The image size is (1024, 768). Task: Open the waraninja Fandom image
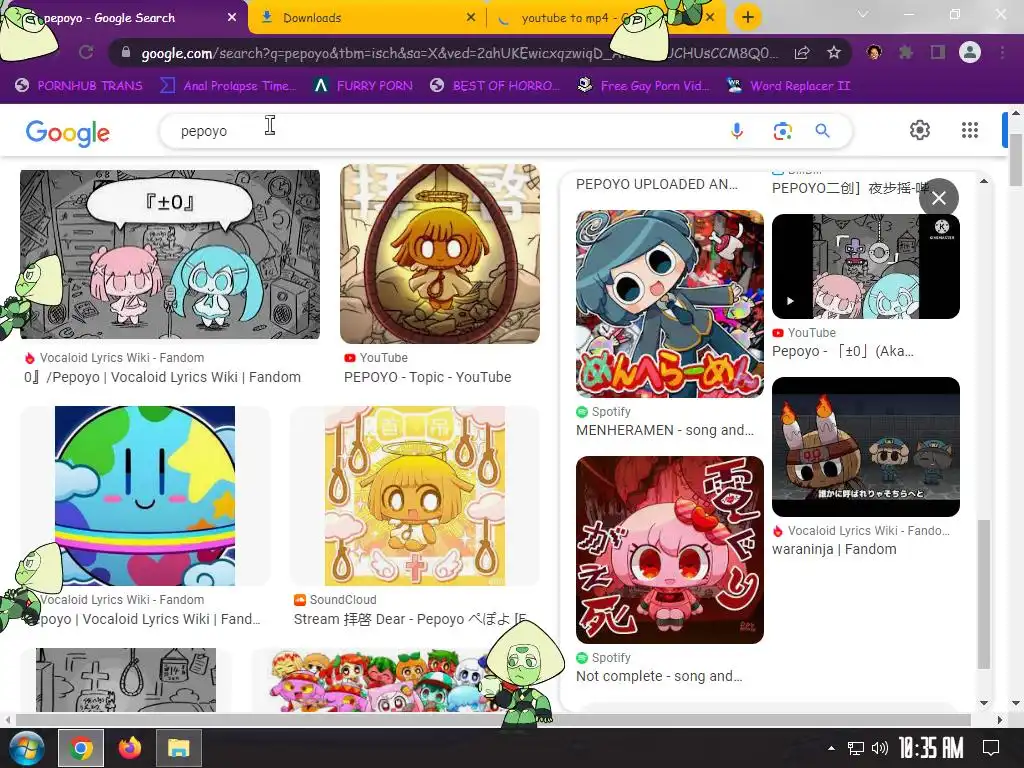(865, 447)
